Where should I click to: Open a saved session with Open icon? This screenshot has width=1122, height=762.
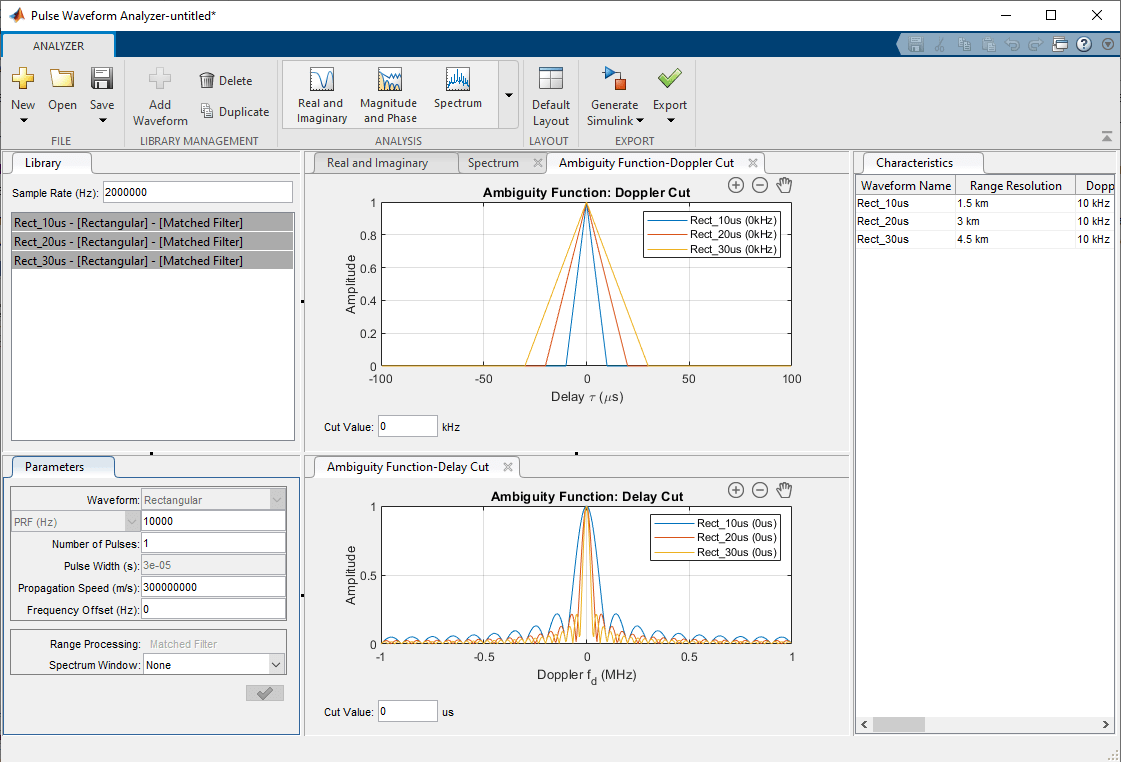click(x=62, y=80)
